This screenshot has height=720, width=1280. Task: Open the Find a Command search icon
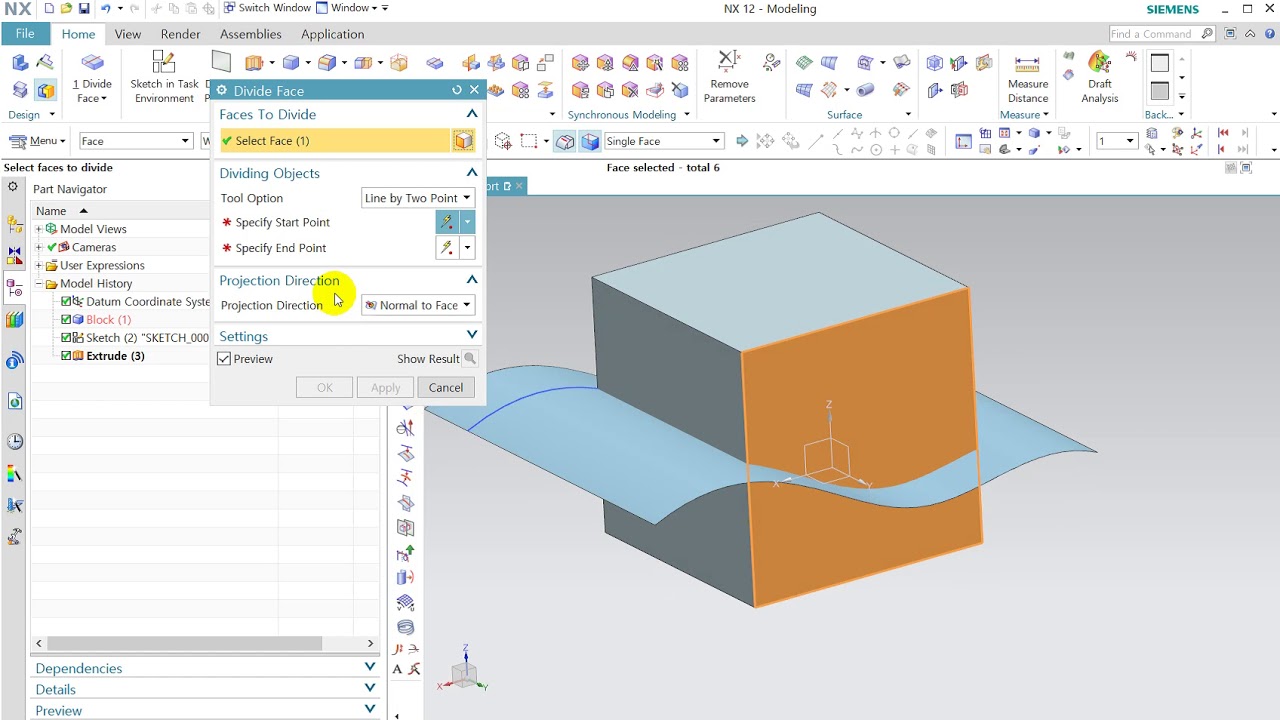[1207, 34]
